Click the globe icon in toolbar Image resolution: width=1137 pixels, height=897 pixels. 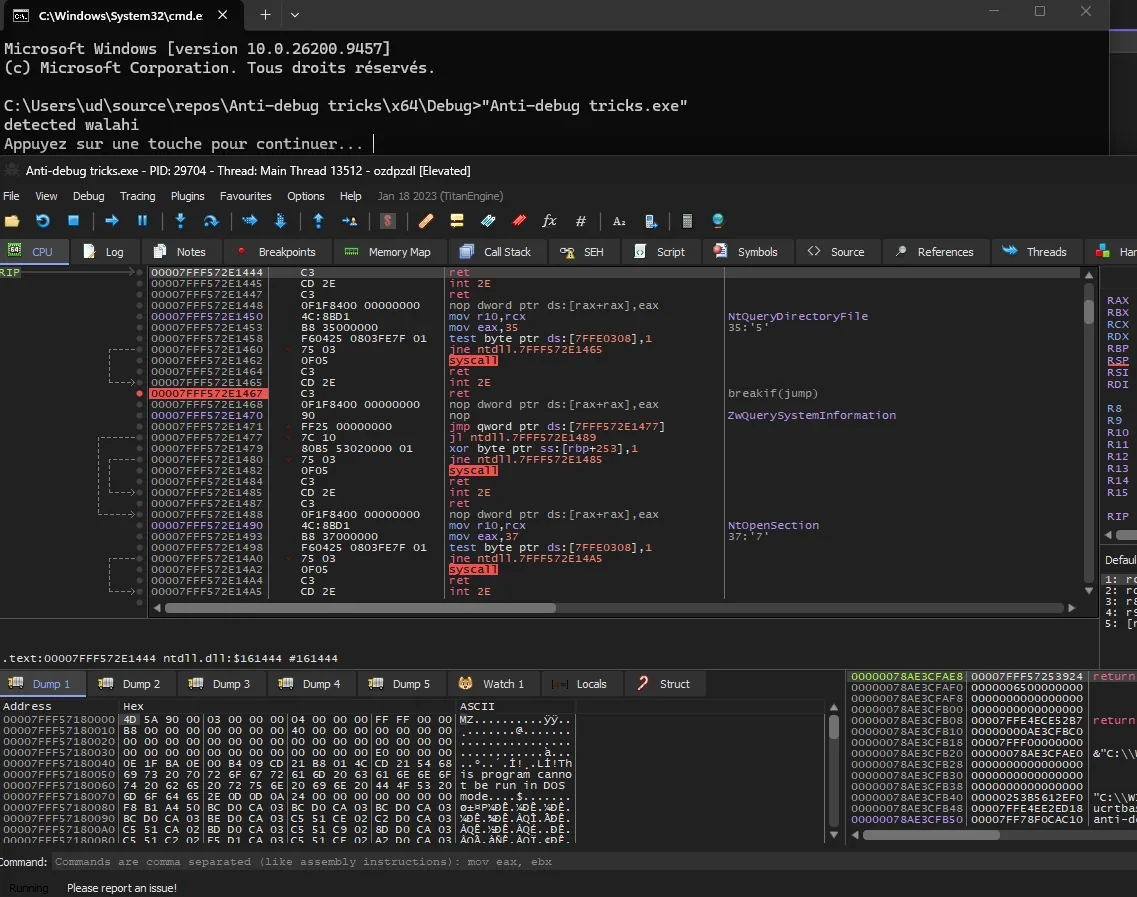(718, 221)
